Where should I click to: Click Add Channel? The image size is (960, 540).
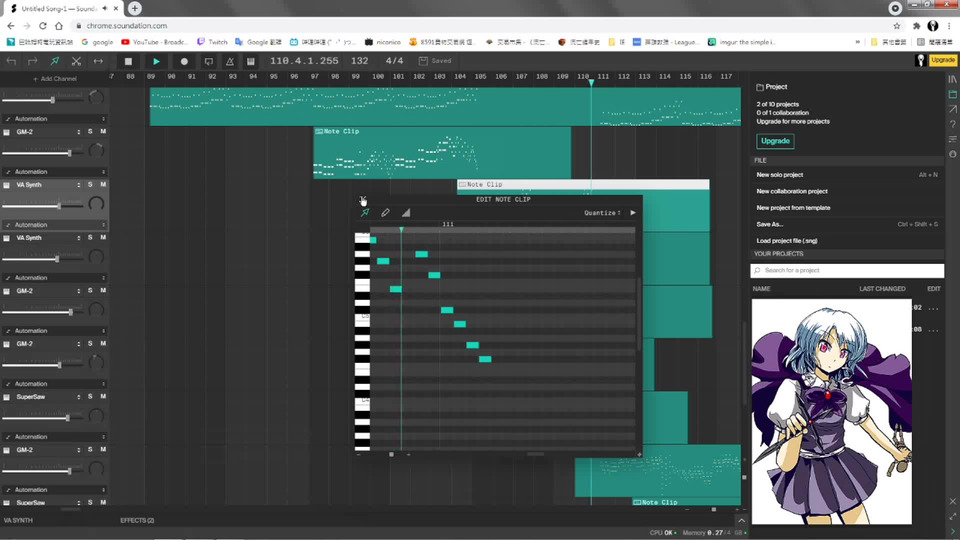54,79
